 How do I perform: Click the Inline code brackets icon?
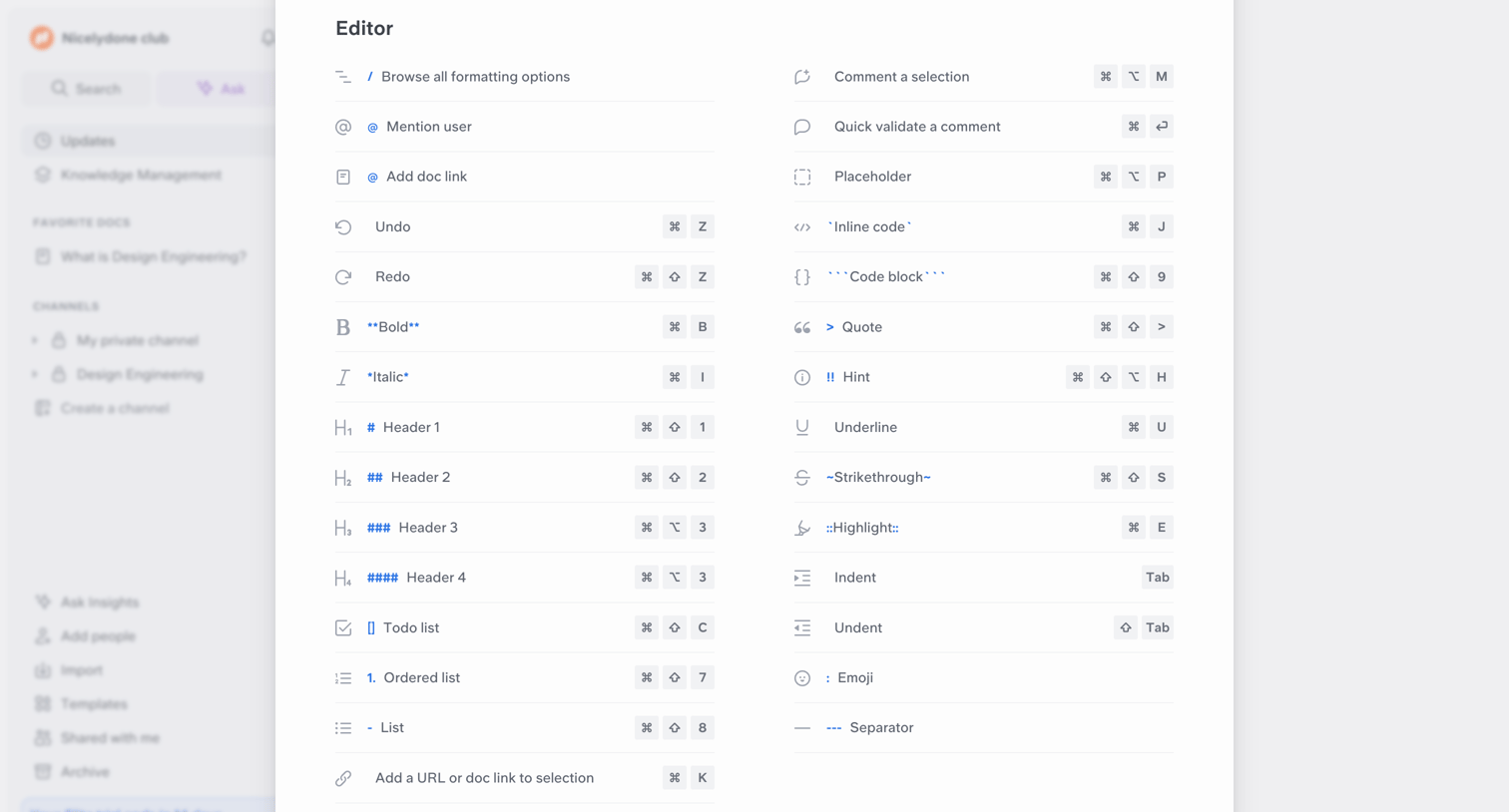coord(802,227)
